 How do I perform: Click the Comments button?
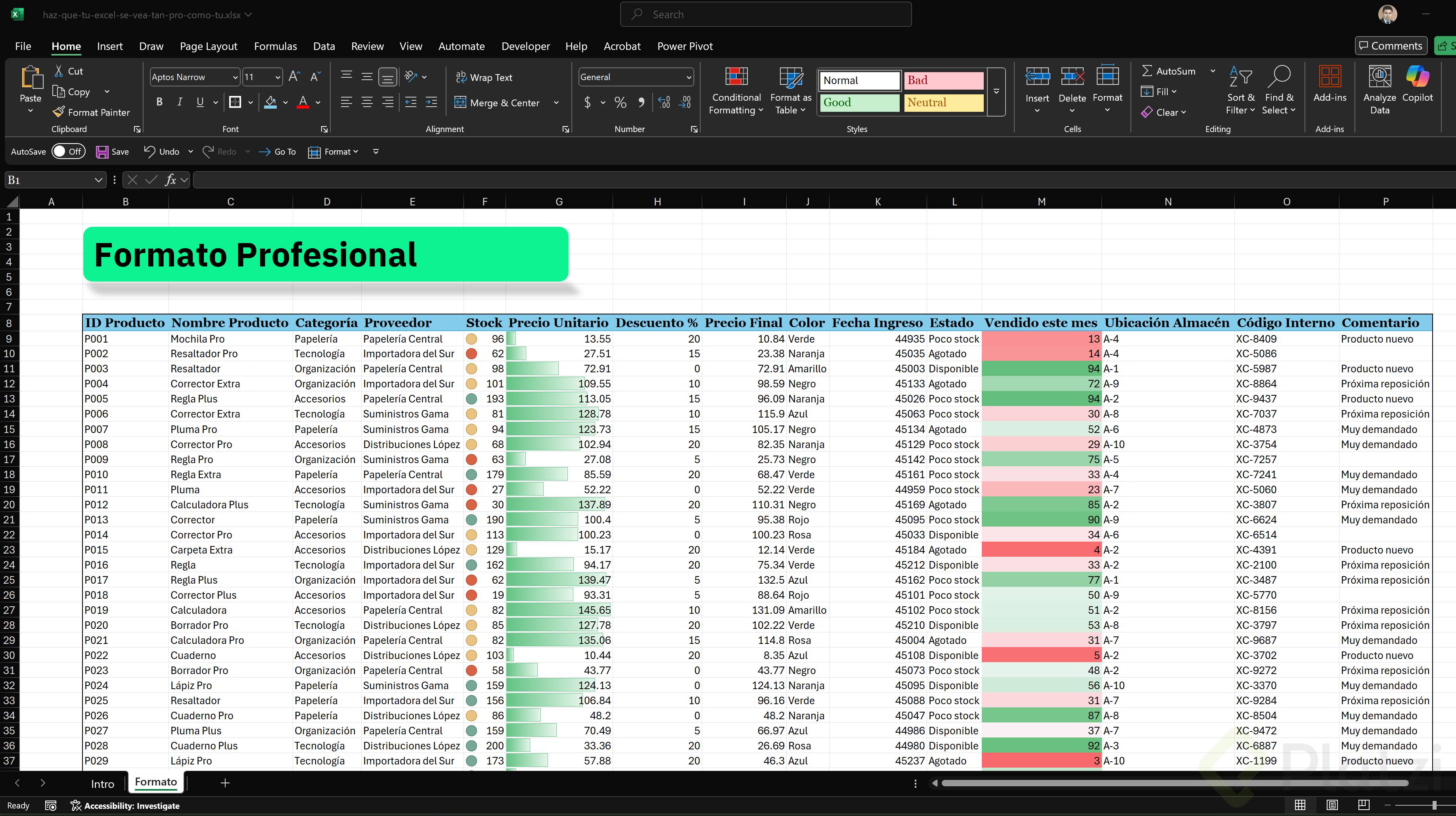pos(1391,46)
